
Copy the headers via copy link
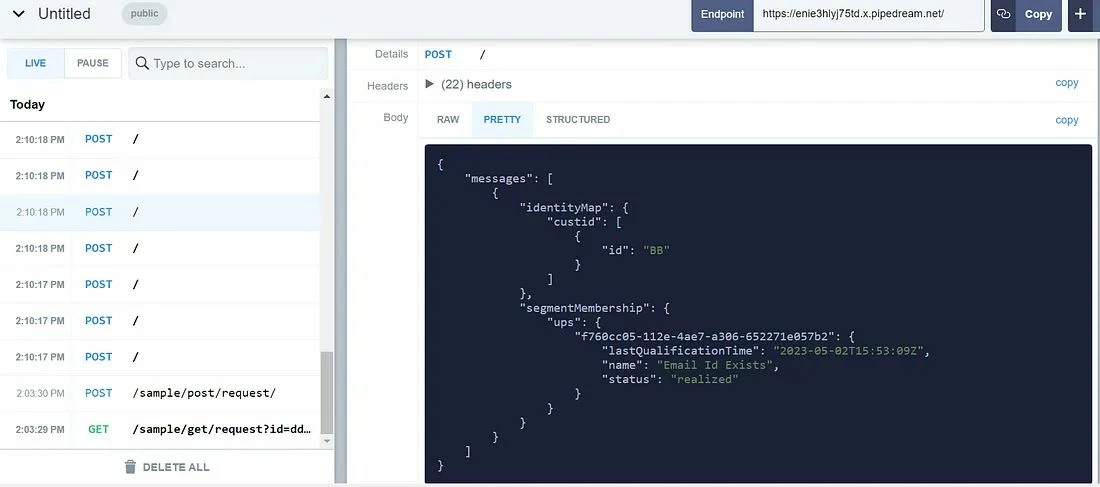(x=1066, y=83)
